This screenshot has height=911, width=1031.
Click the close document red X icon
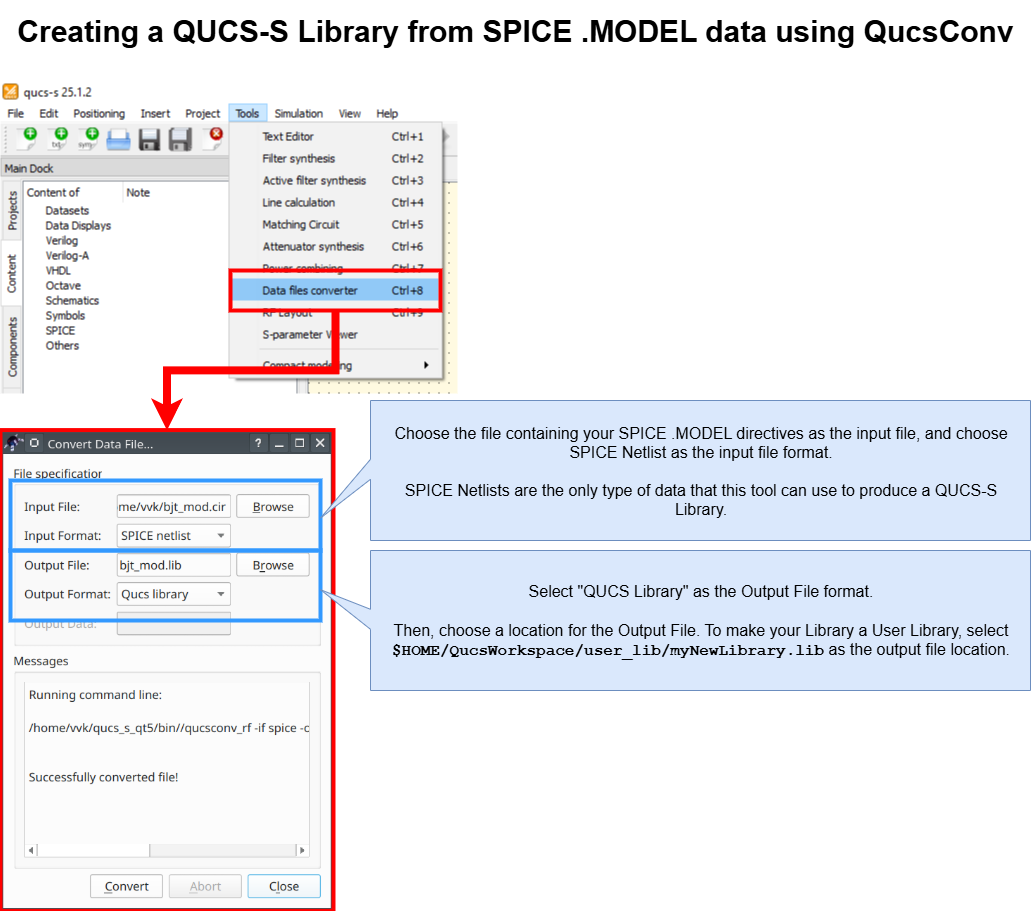(214, 137)
